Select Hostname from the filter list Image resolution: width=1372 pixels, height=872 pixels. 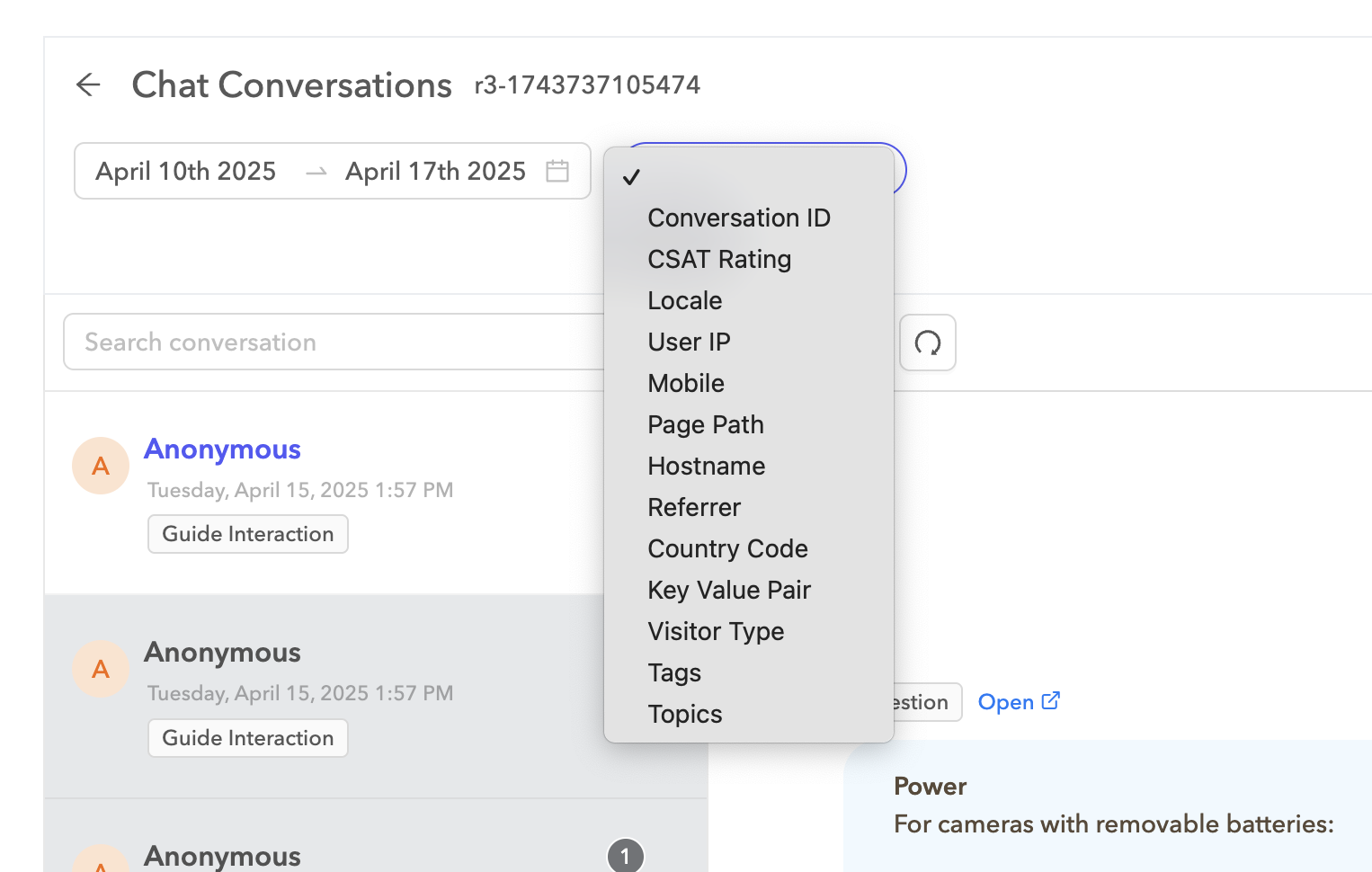(706, 466)
